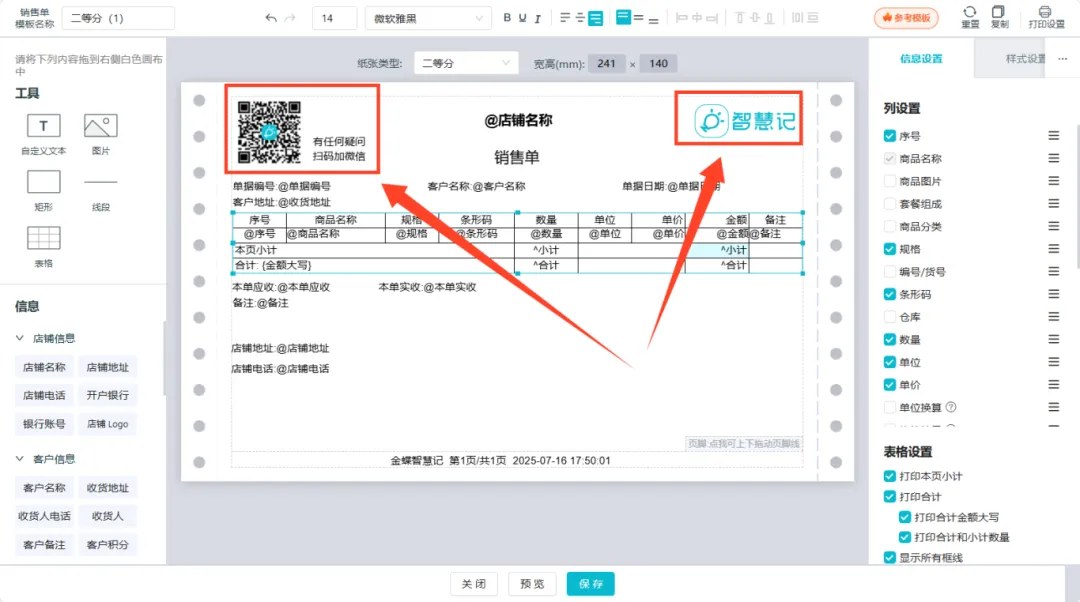Distribute objects horizontally
1080x602 pixels.
click(x=798, y=18)
